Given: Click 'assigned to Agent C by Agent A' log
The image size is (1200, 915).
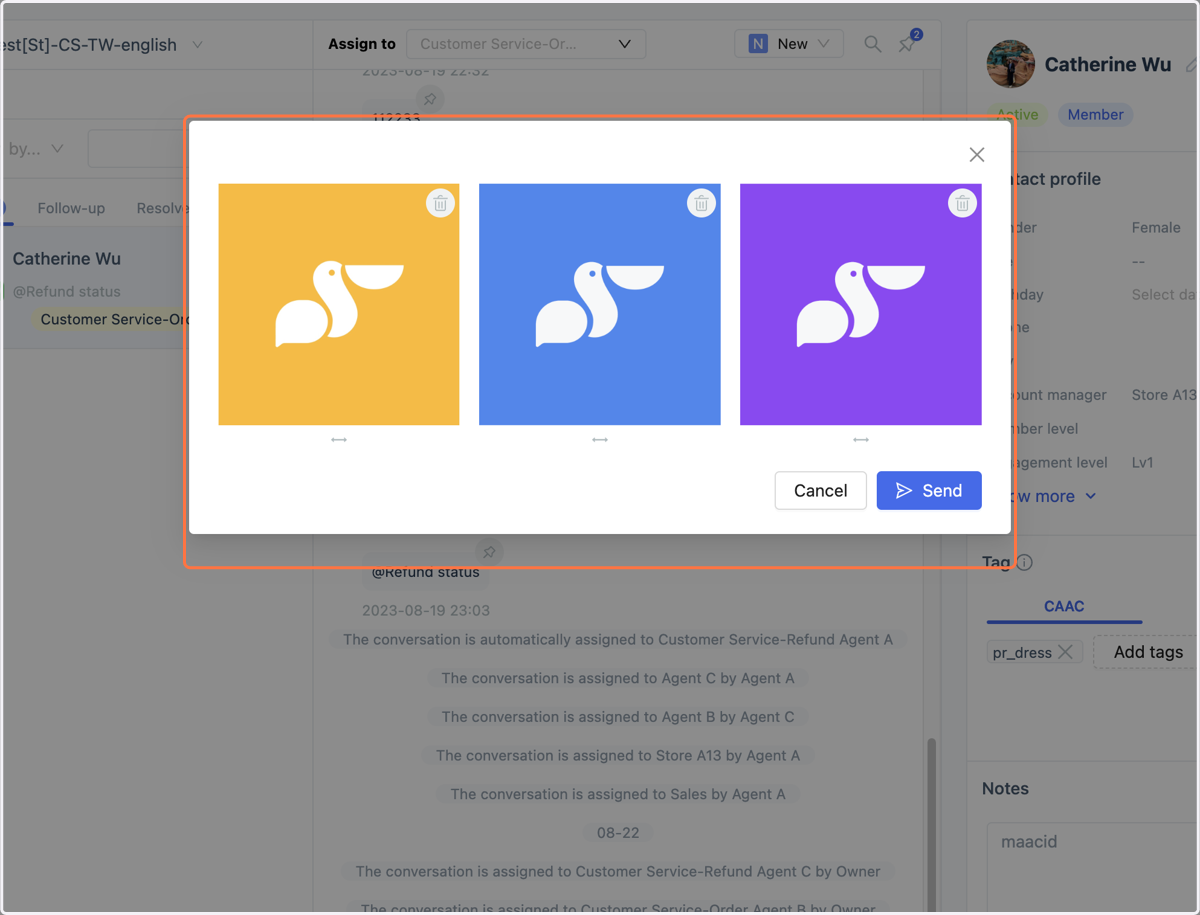Looking at the screenshot, I should (618, 678).
